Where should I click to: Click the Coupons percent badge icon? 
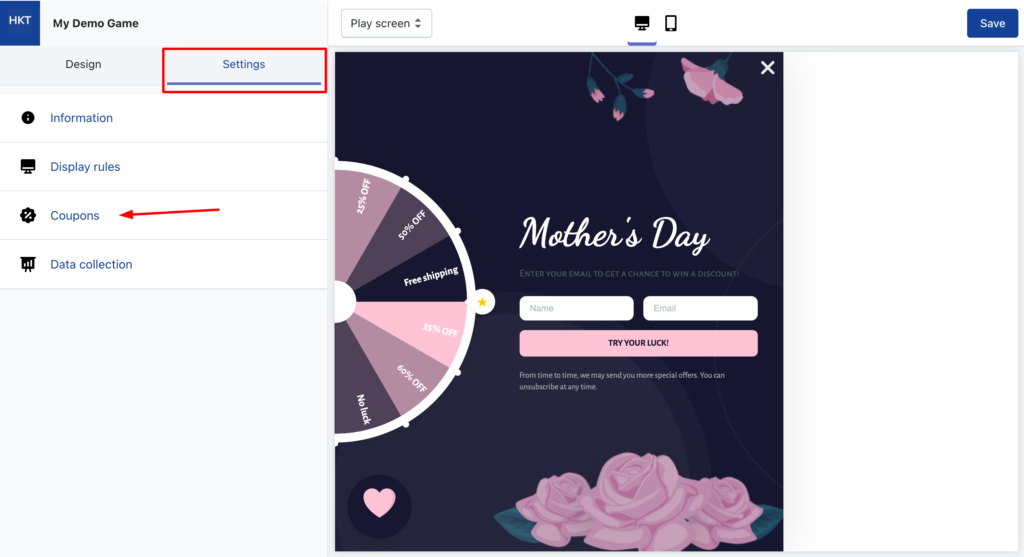tap(27, 215)
